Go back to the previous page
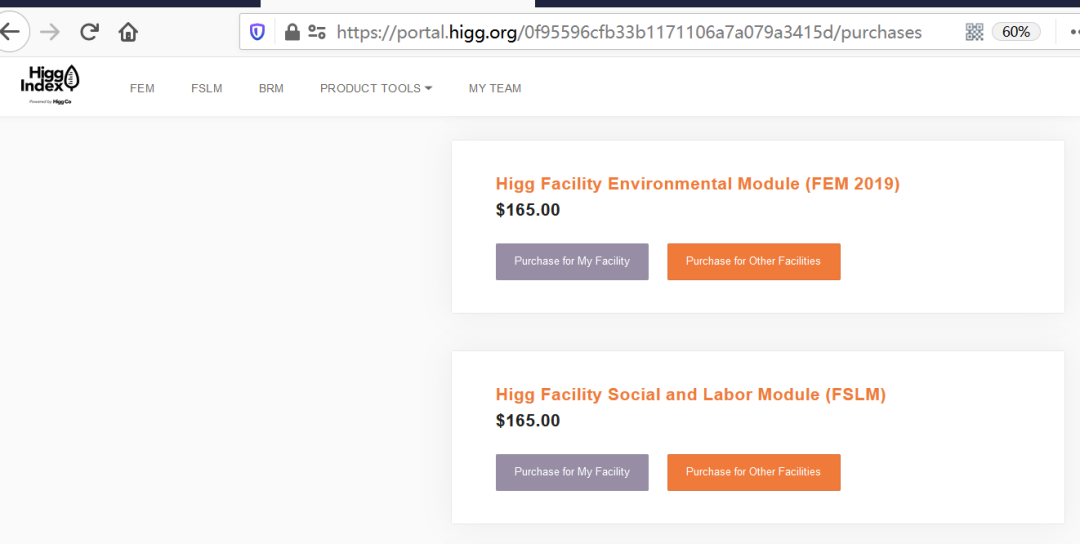The width and height of the screenshot is (1080, 544). 10,32
